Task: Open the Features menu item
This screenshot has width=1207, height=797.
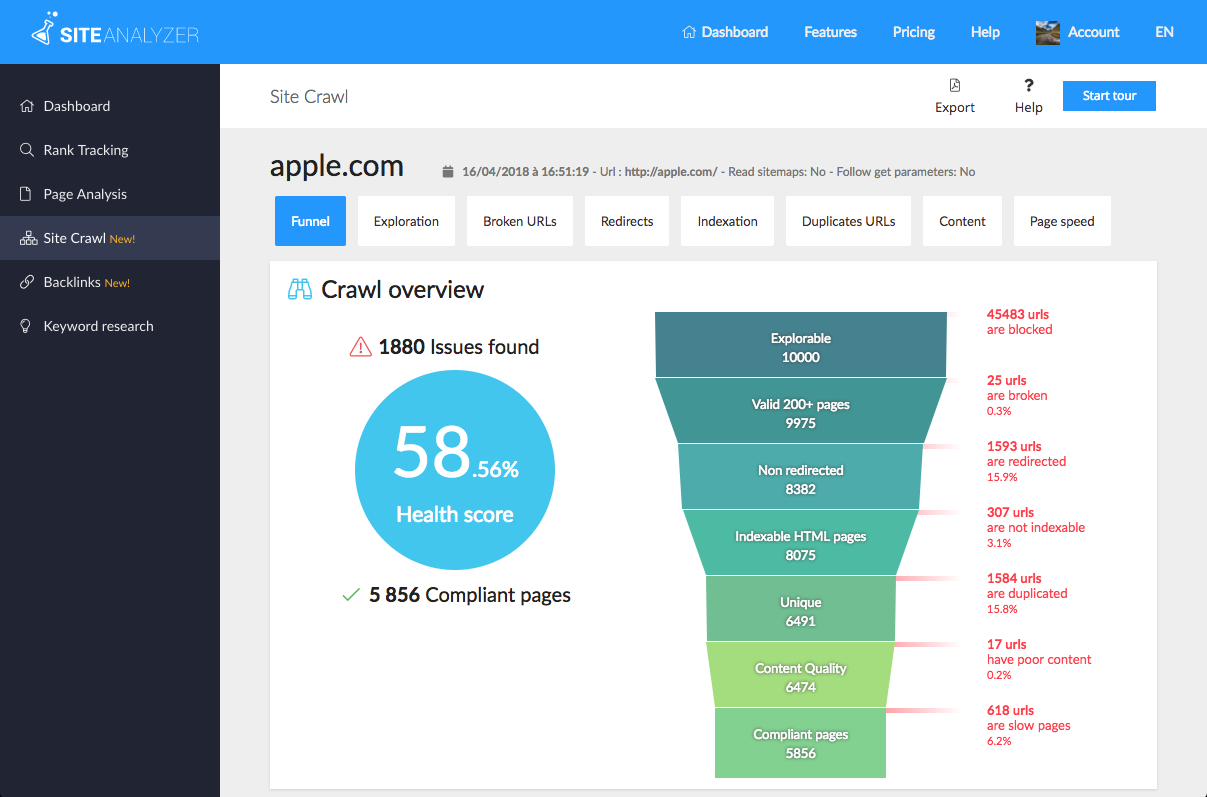Action: (830, 32)
